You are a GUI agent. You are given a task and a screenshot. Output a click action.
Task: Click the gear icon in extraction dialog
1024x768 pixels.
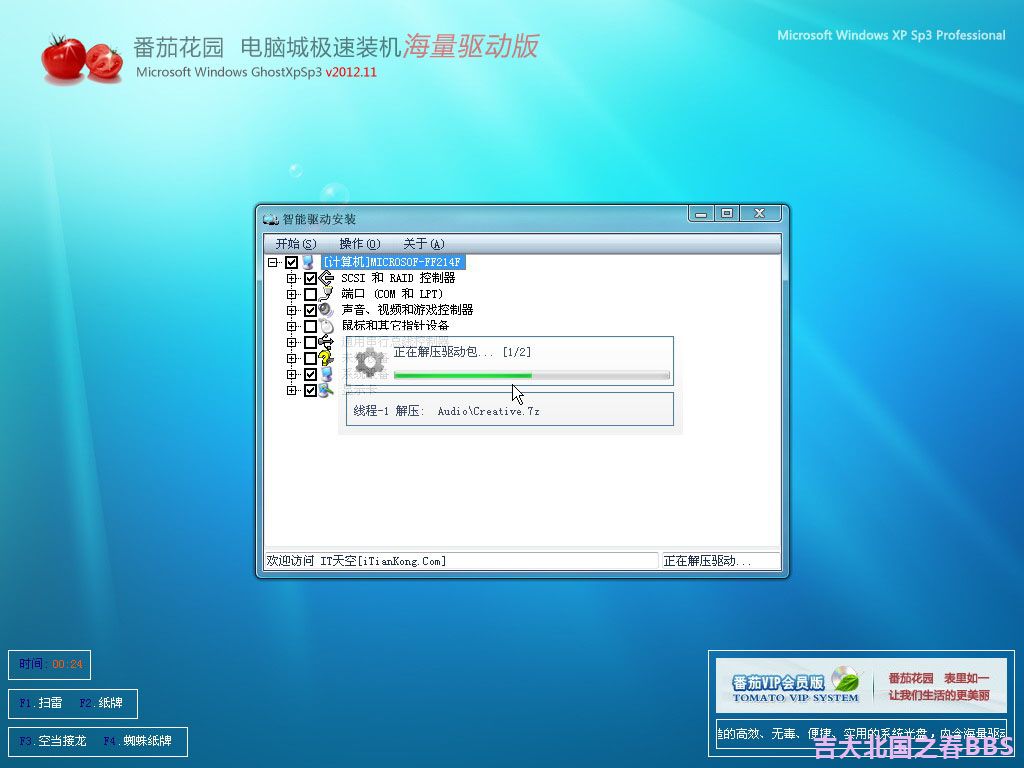click(x=370, y=363)
